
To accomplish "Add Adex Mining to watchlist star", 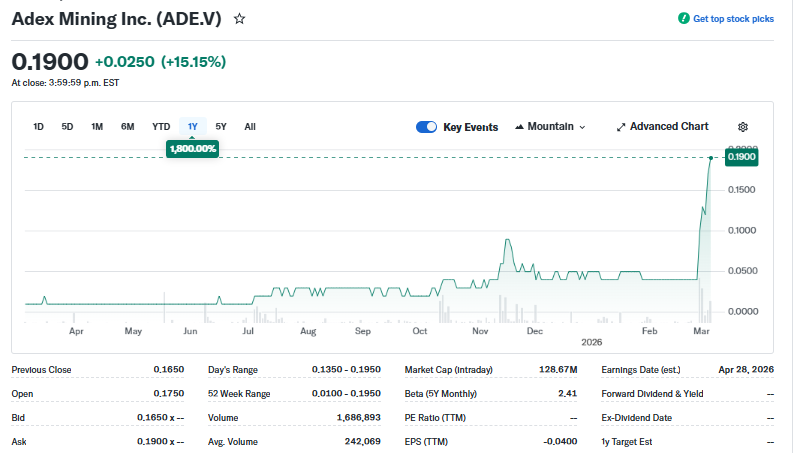I will (239, 19).
